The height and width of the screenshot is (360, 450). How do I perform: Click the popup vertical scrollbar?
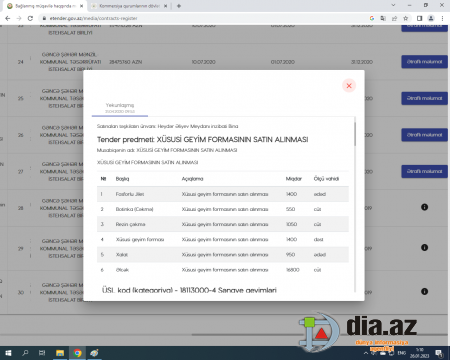point(355,134)
